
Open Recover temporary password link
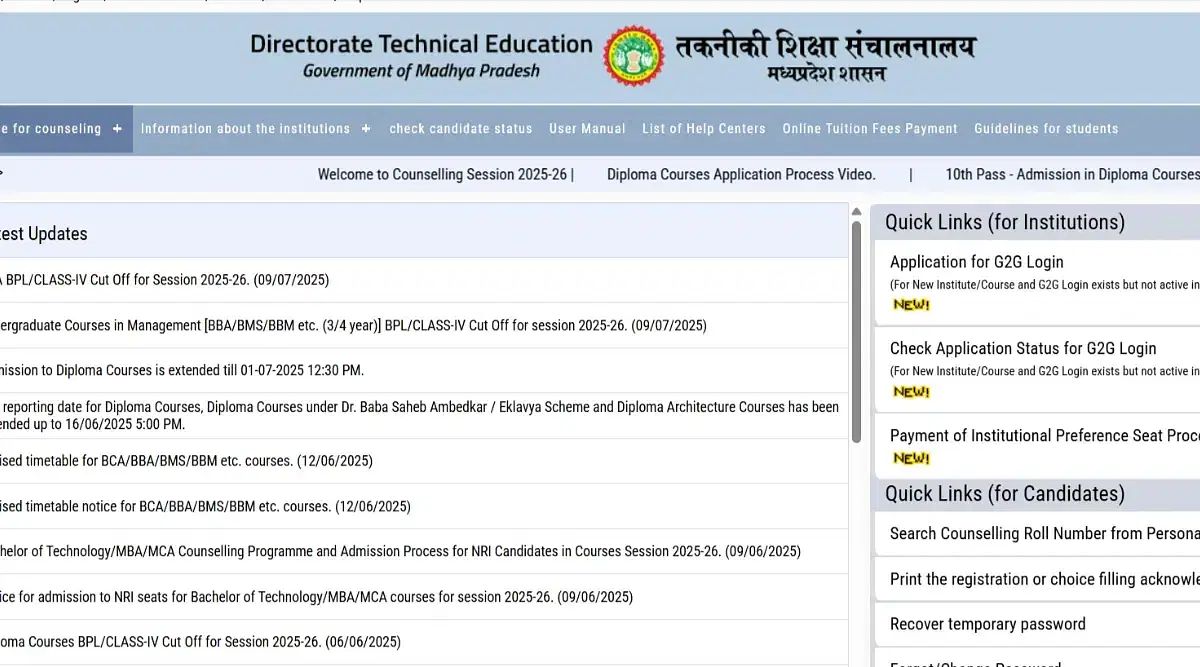click(x=988, y=624)
